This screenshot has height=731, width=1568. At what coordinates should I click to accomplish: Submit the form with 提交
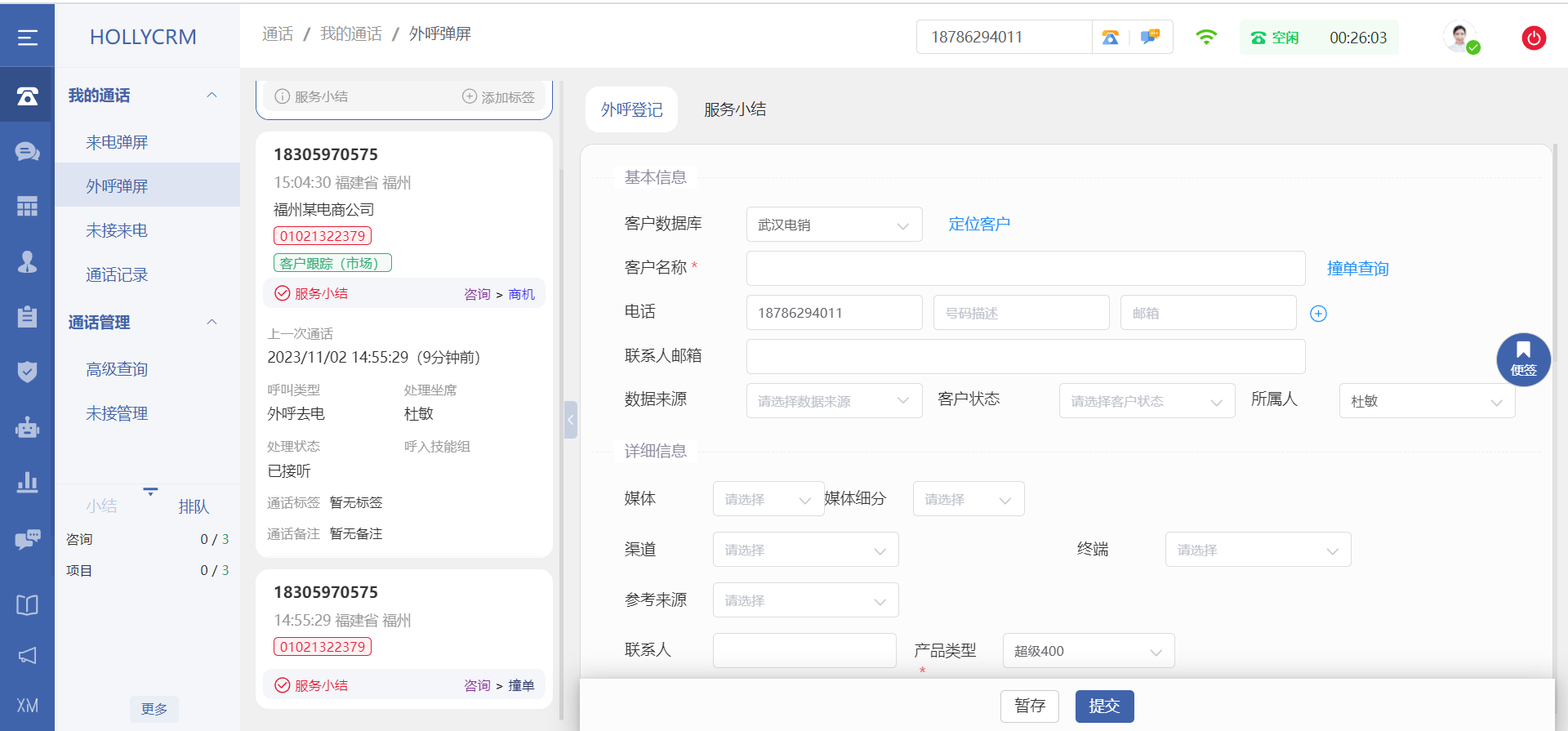pos(1104,706)
